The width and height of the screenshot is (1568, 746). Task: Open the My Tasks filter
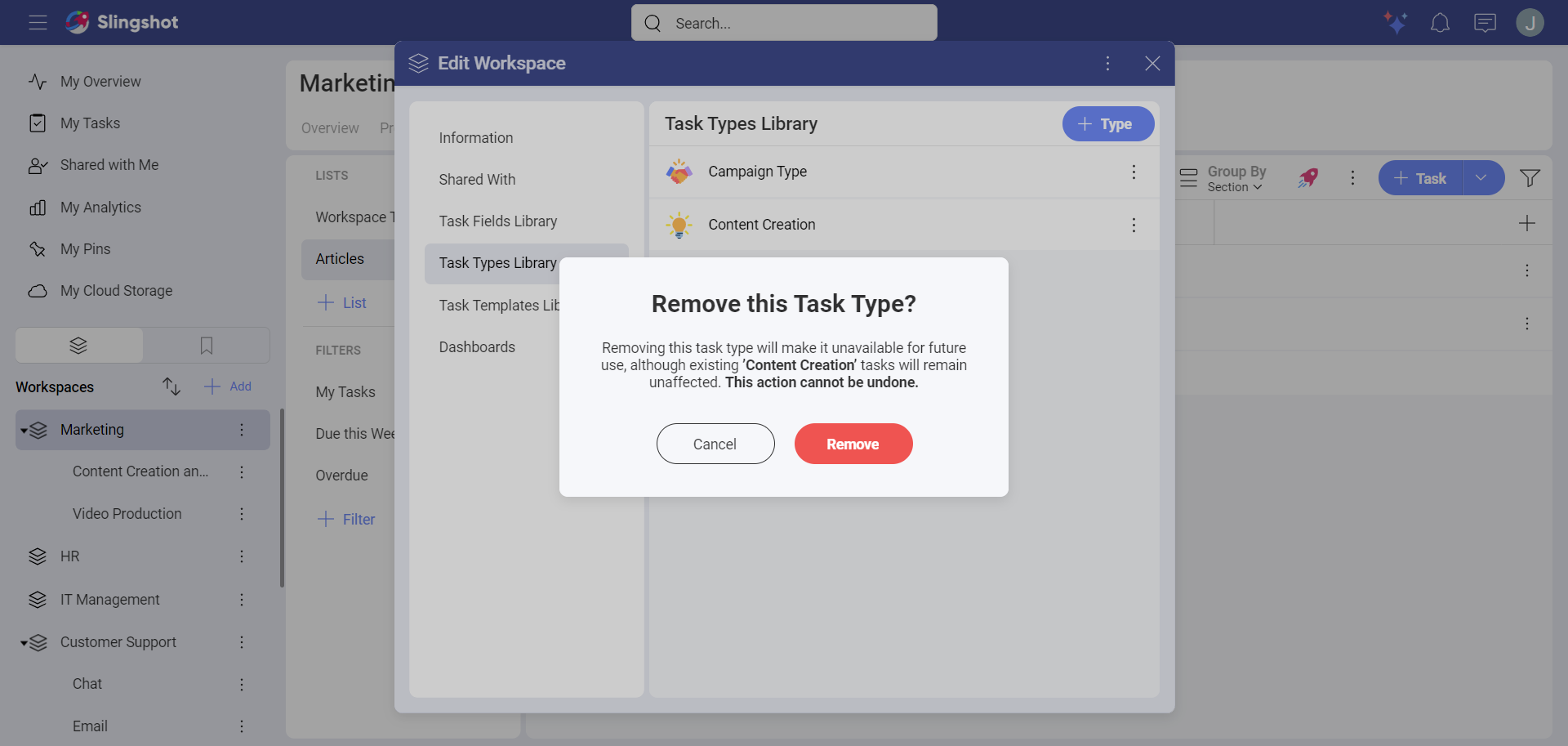[x=345, y=392]
